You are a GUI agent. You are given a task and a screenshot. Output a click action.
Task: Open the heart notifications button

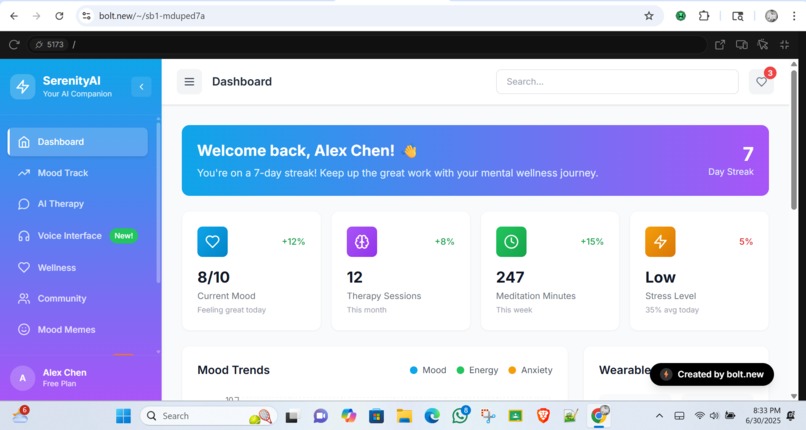761,82
